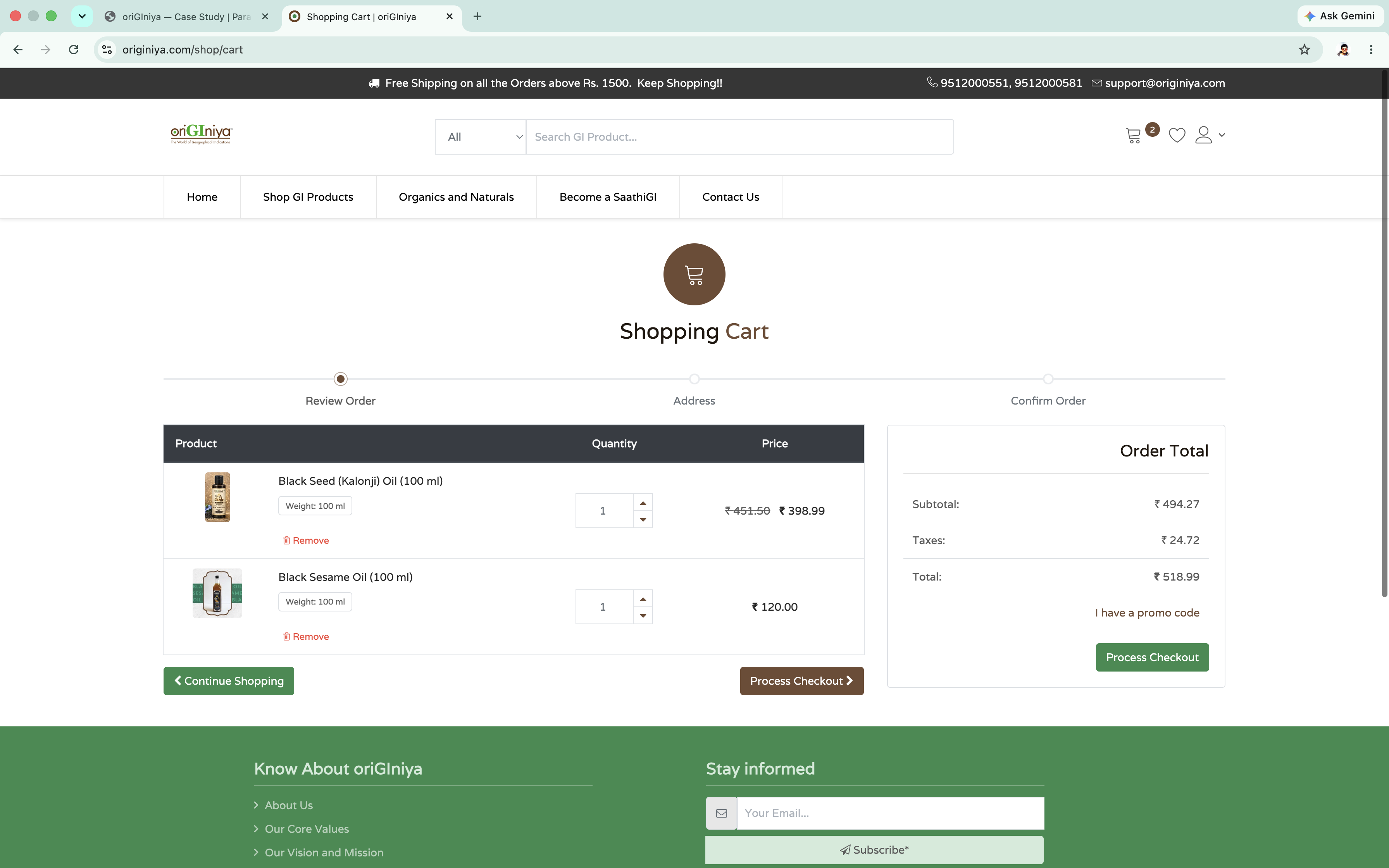Open Shop GI Products menu

(308, 197)
